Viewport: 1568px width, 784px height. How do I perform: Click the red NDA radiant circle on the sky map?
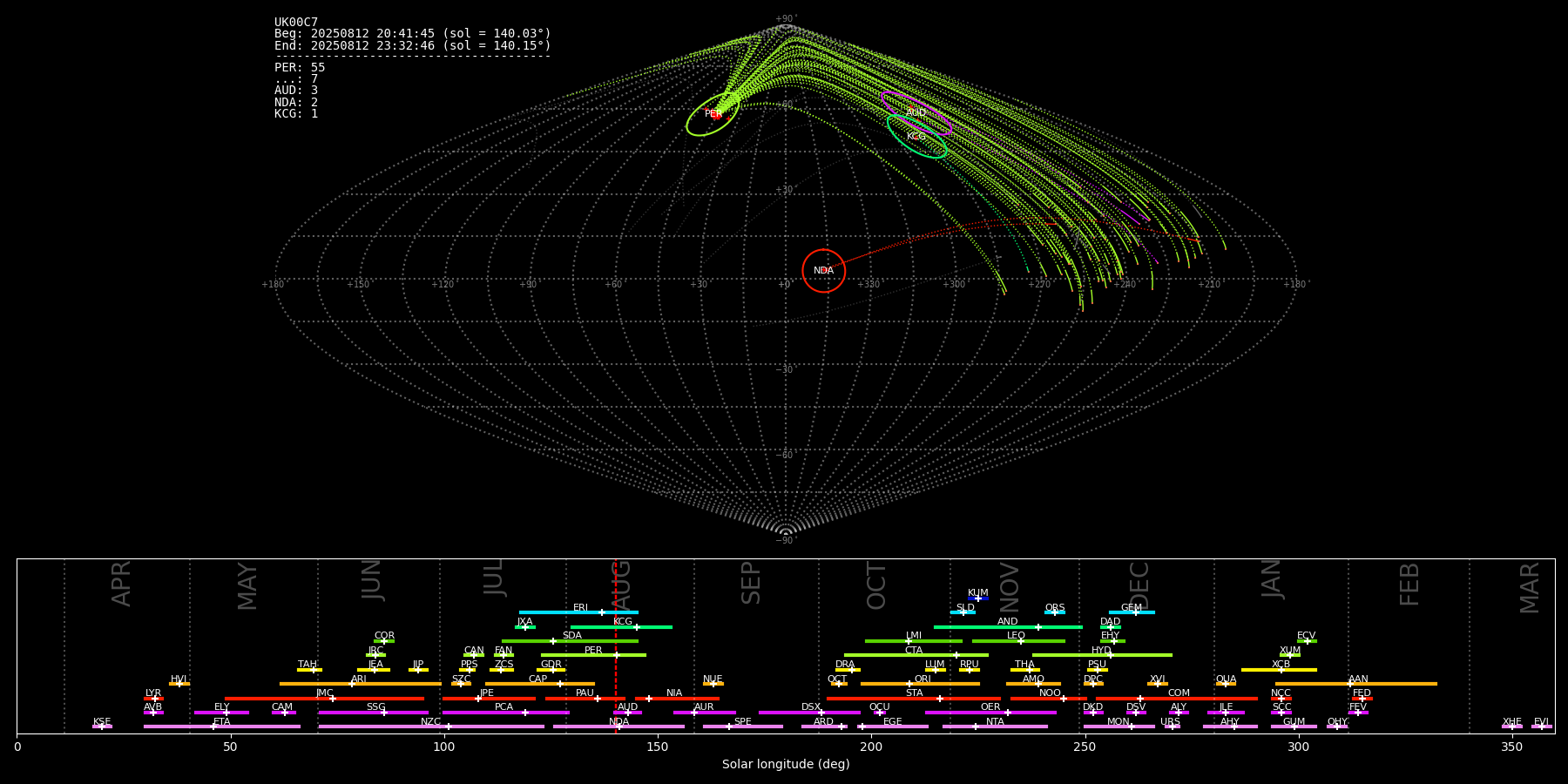tap(823, 271)
